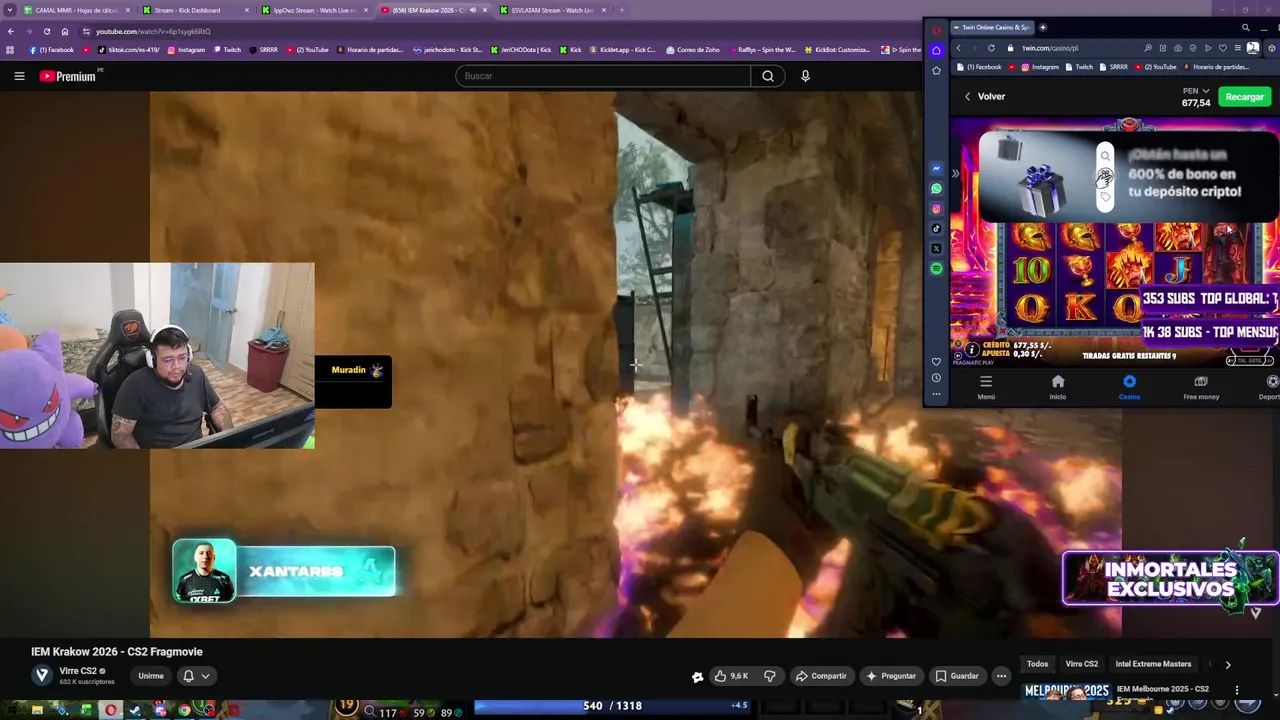Add new tab in Opera window
Screen dimensions: 1280x720
[1042, 27]
